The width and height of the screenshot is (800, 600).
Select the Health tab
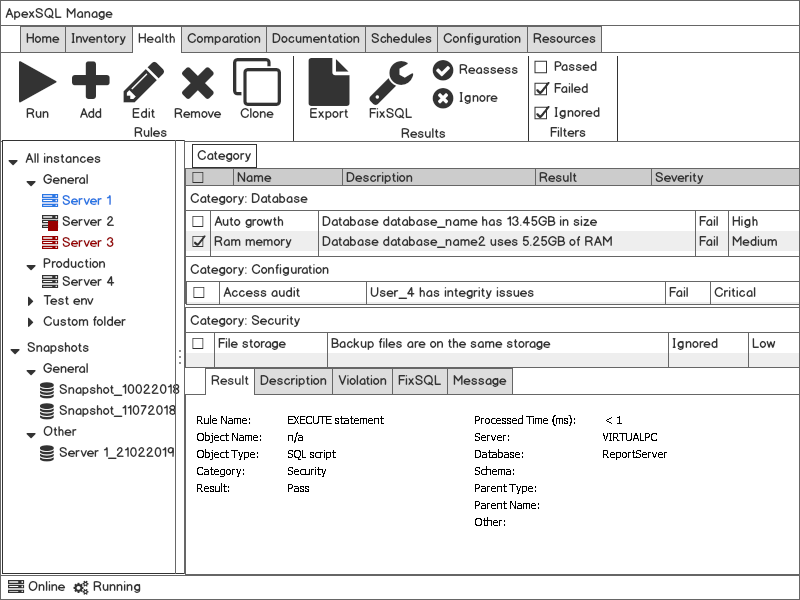(157, 39)
